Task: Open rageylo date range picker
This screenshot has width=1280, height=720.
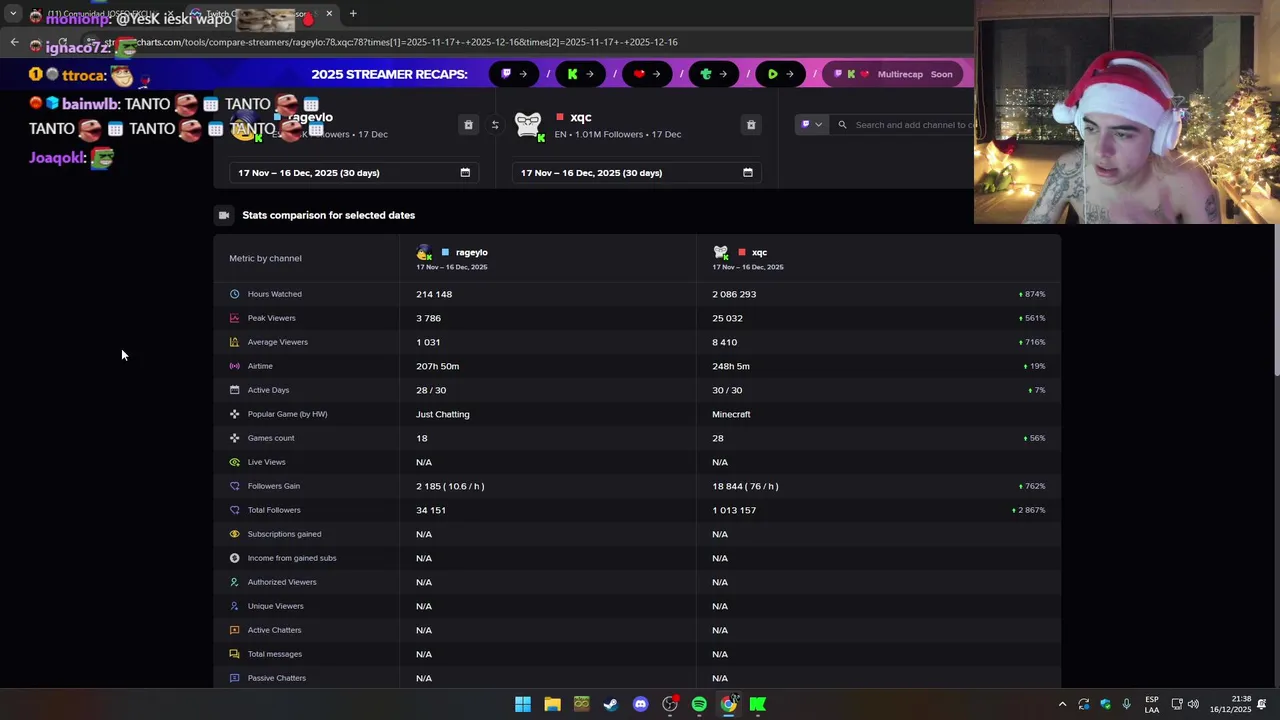Action: [x=353, y=173]
